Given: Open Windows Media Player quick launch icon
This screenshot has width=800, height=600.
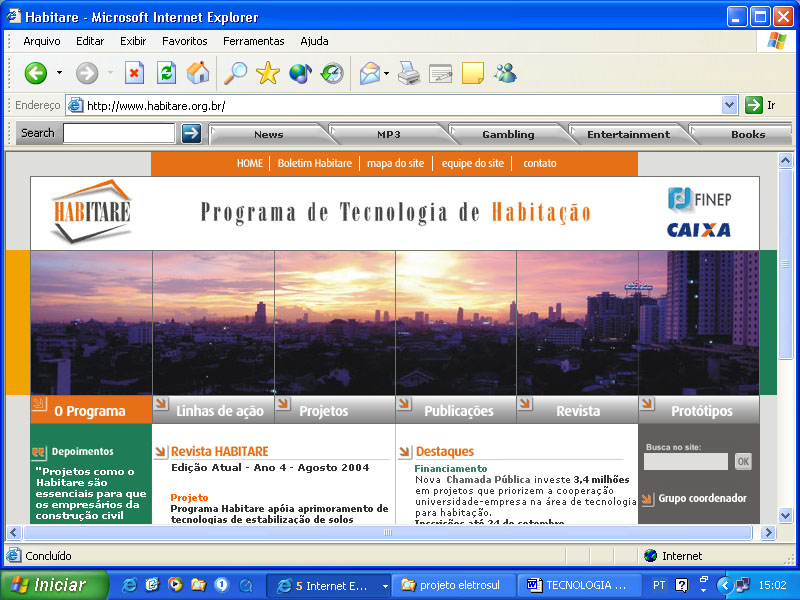Looking at the screenshot, I should [x=175, y=585].
